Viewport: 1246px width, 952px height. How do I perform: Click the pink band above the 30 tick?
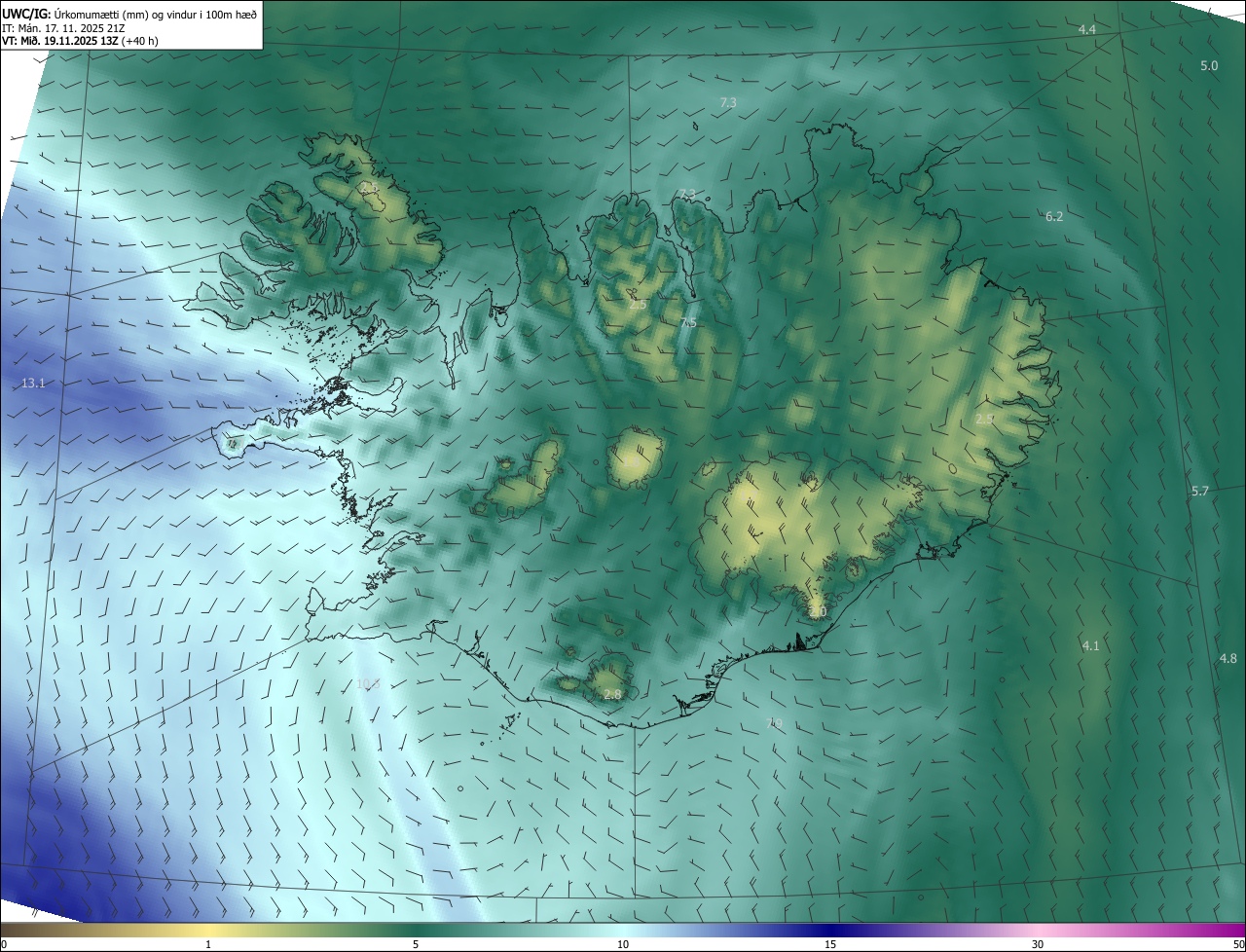(x=1038, y=931)
